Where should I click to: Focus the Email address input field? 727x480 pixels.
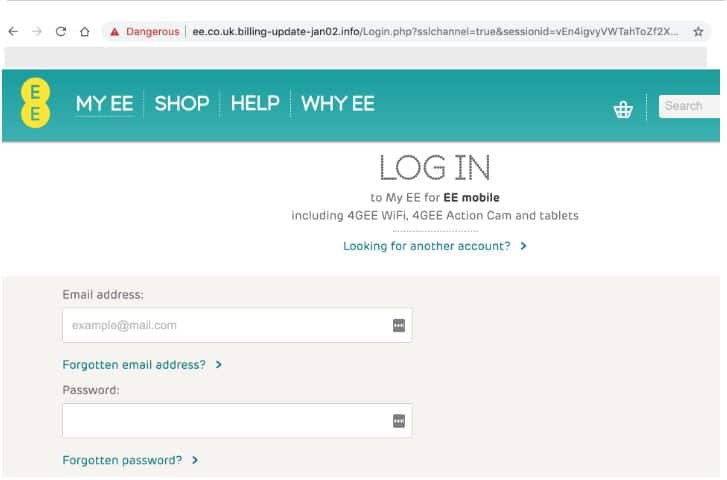click(x=237, y=326)
